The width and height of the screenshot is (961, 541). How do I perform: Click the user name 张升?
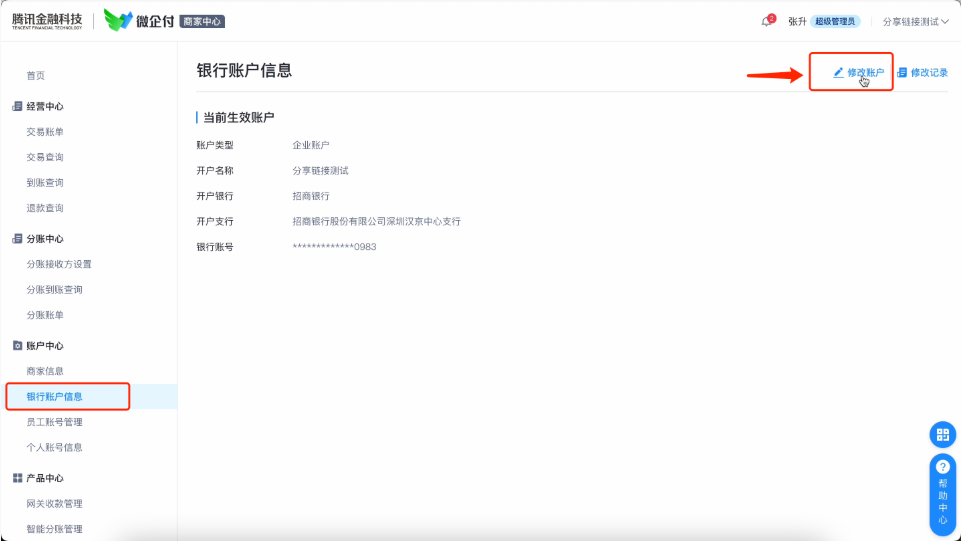click(797, 22)
